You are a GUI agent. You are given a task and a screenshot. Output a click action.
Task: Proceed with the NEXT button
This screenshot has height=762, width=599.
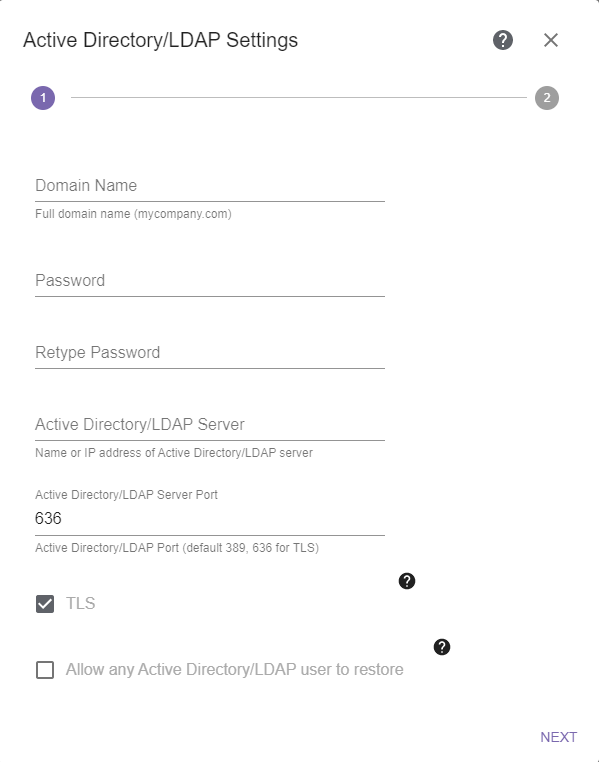coord(559,737)
